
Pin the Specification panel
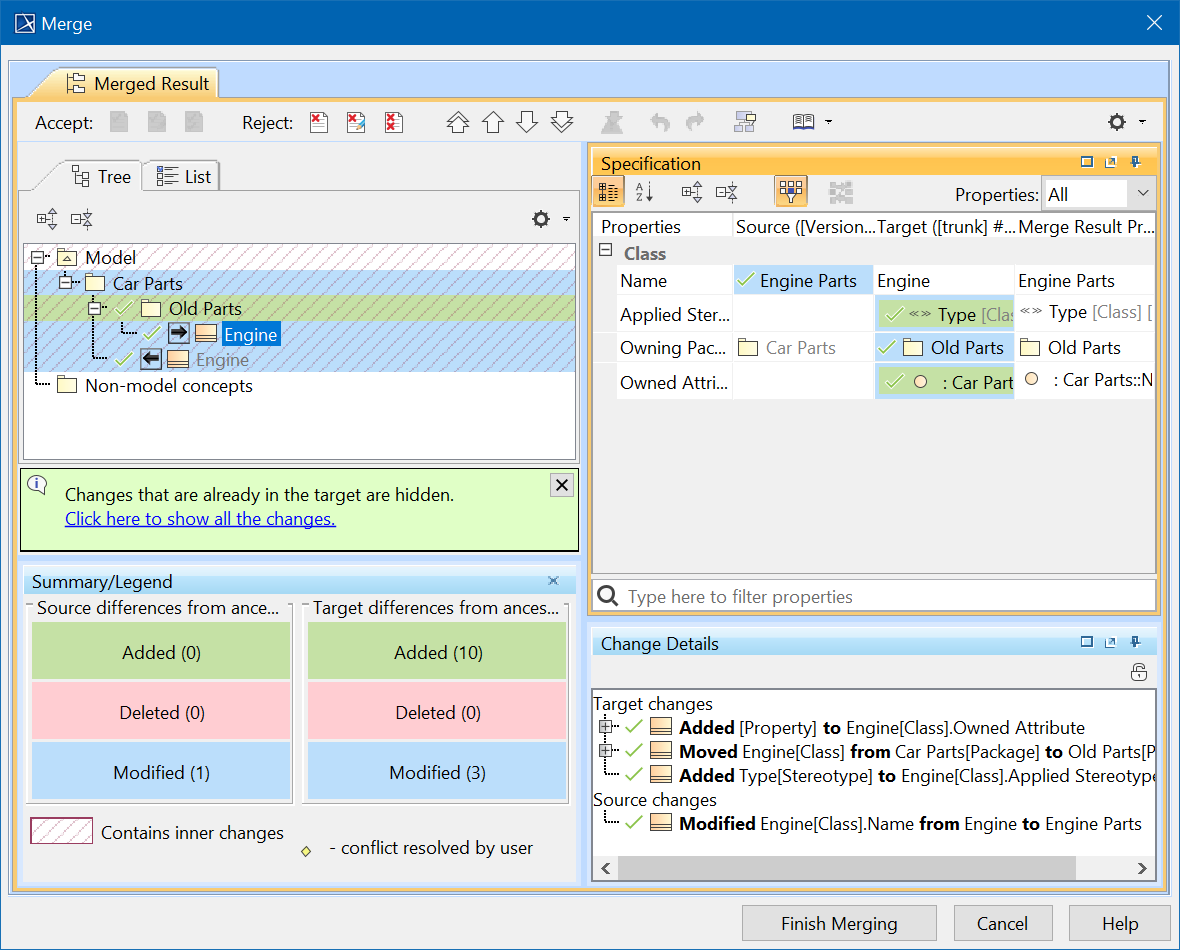coord(1136,163)
